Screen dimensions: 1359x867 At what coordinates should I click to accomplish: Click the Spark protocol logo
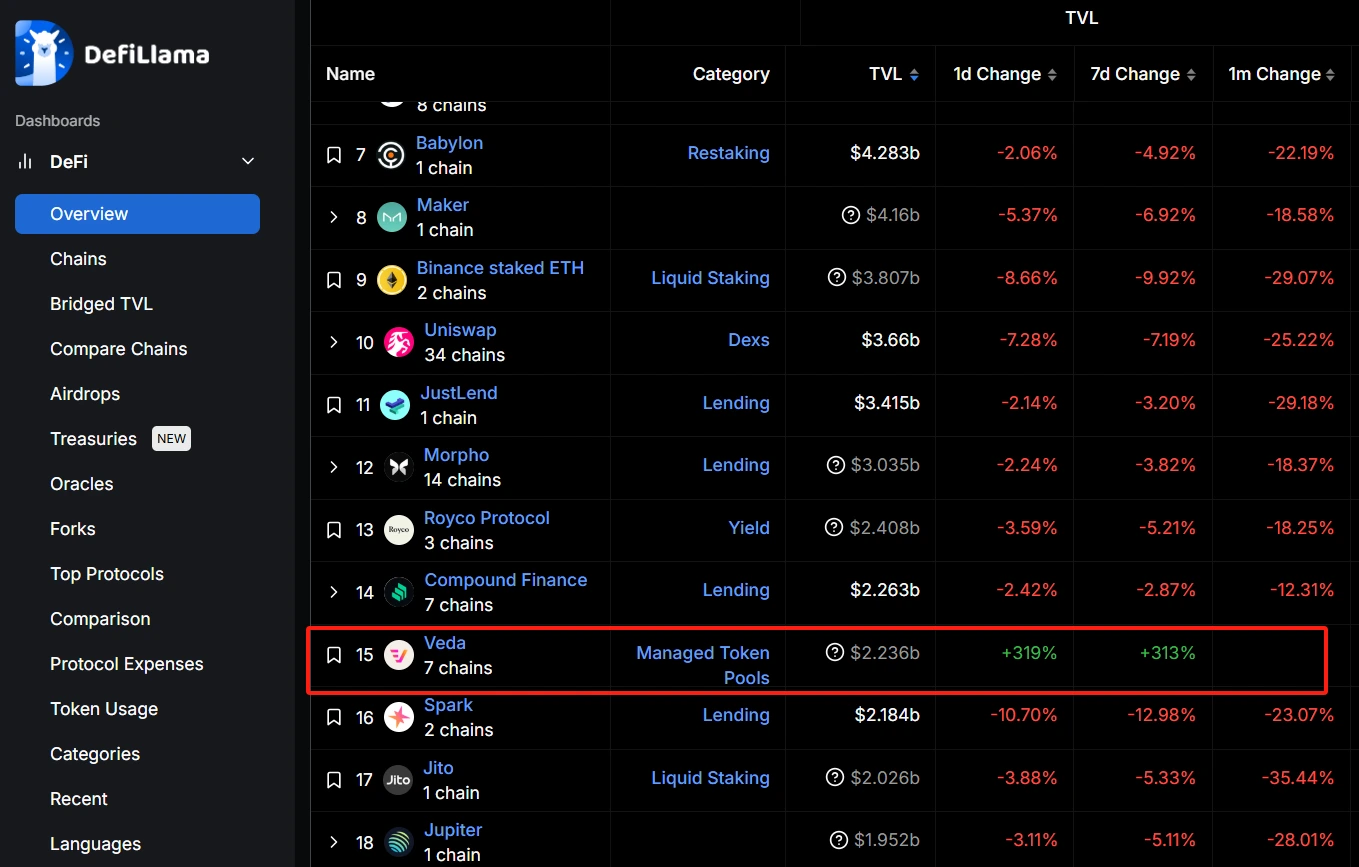pyautogui.click(x=399, y=717)
